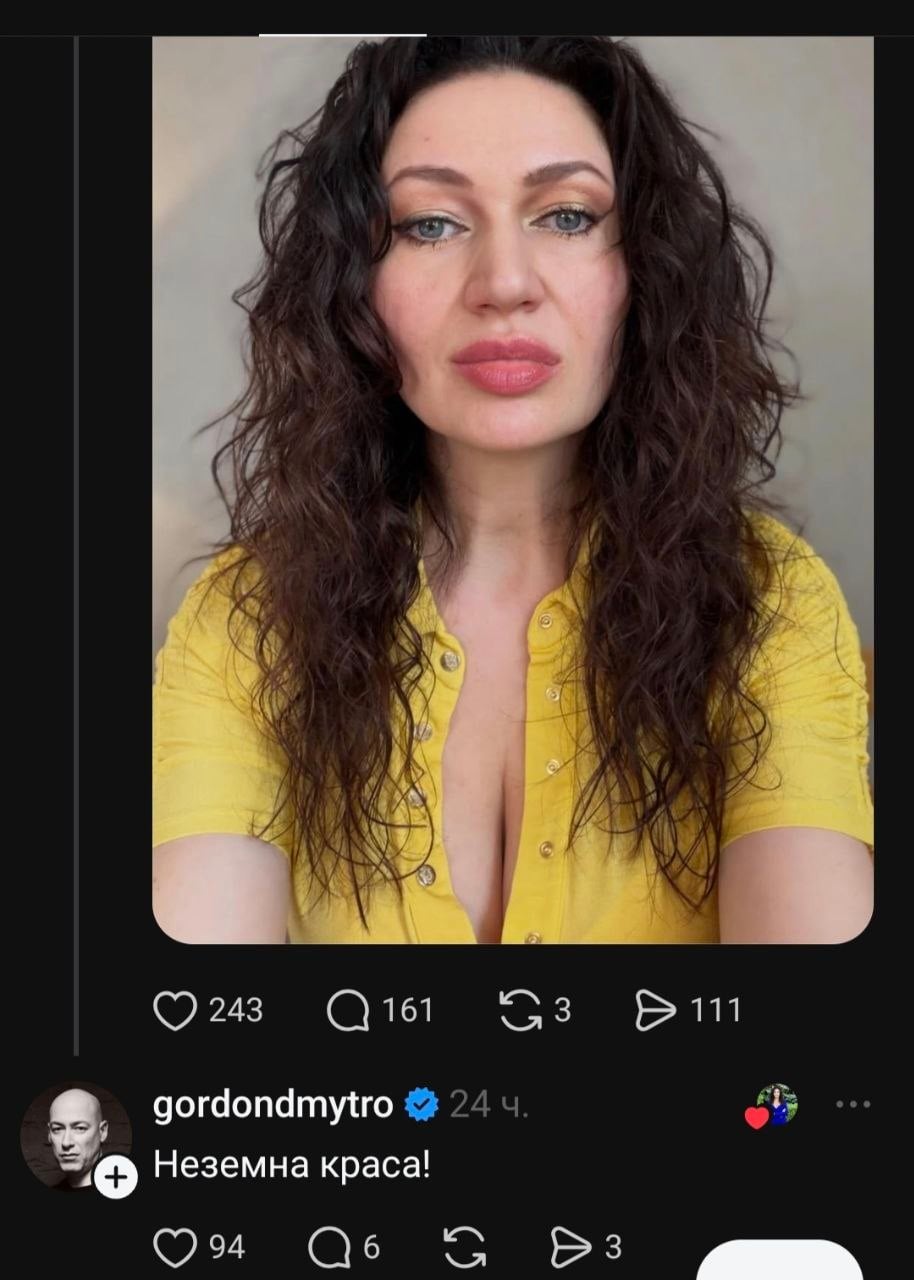This screenshot has width=914, height=1280.
Task: Like gordondmytro's comment
Action: tap(175, 1247)
